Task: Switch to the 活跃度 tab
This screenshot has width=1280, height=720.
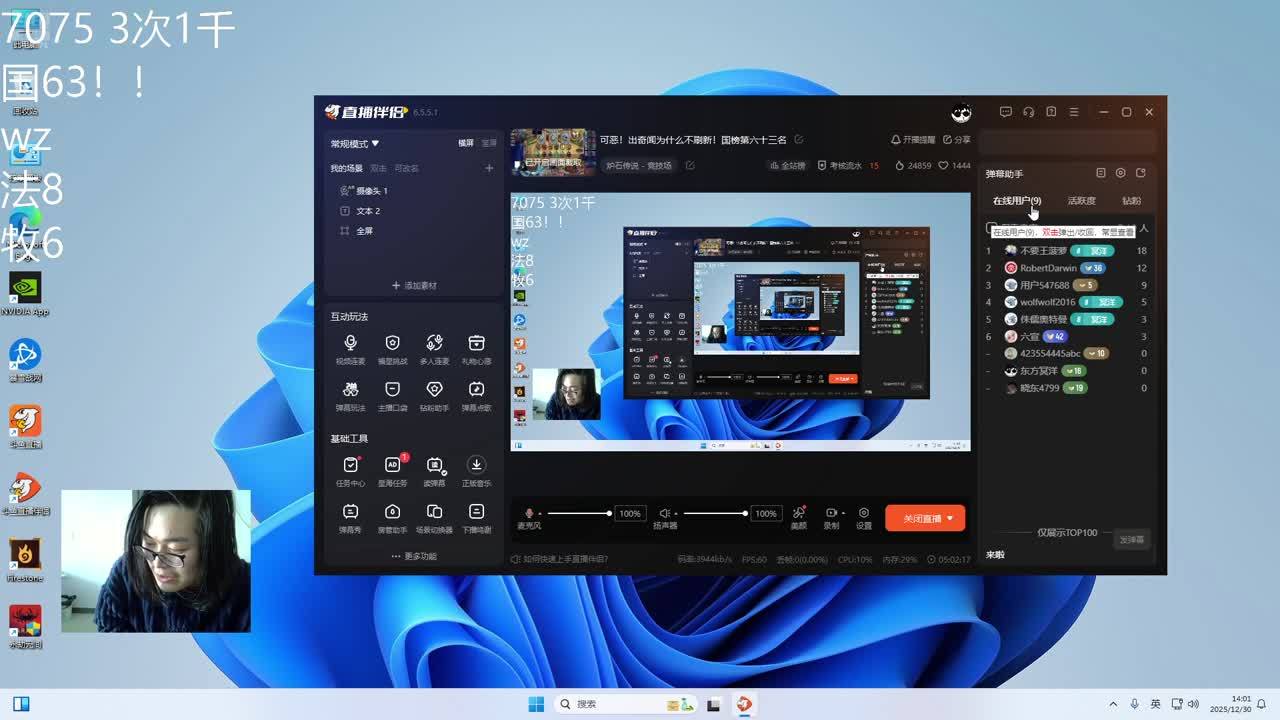Action: coord(1081,201)
